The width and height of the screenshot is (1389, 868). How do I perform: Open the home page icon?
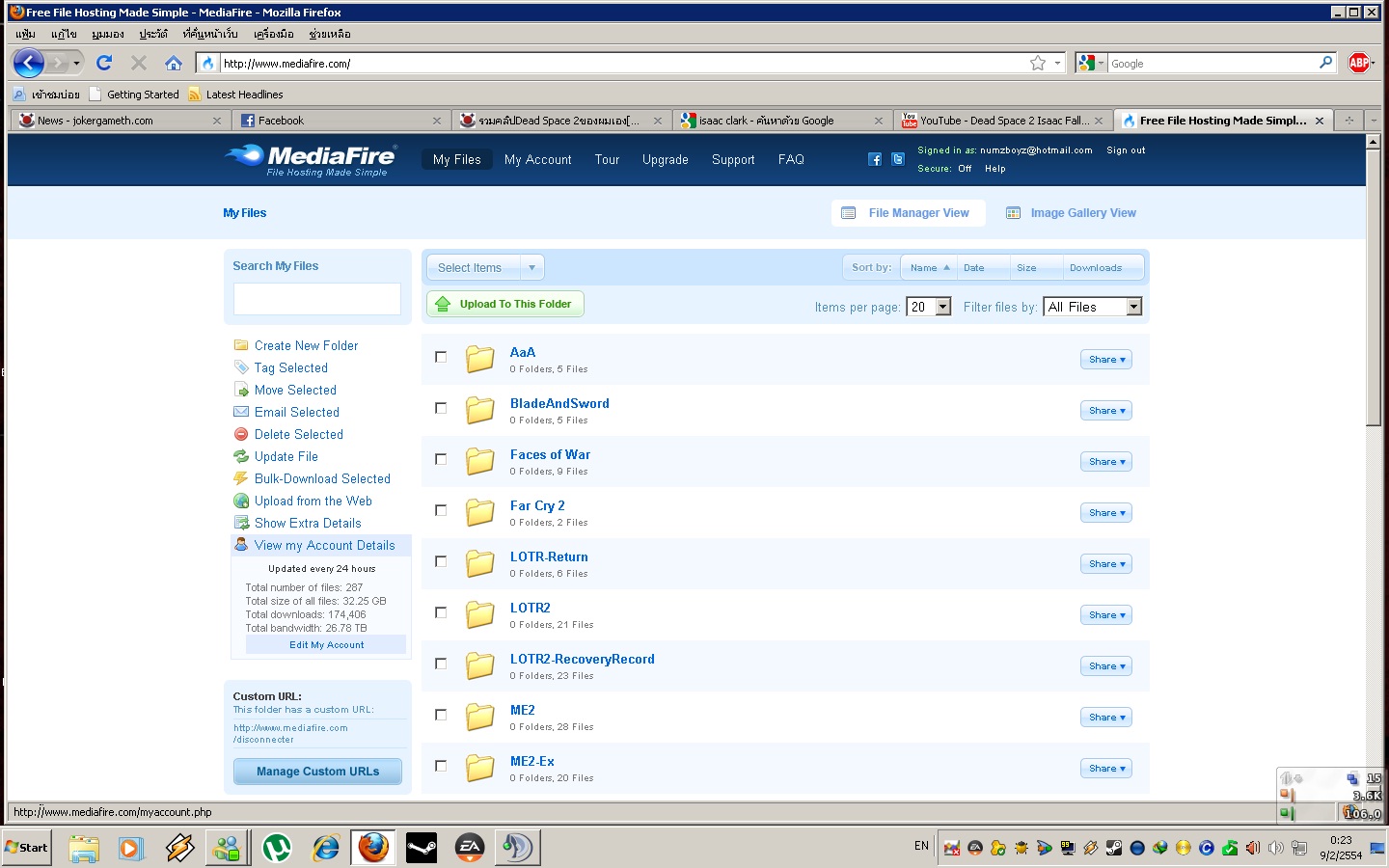(174, 63)
